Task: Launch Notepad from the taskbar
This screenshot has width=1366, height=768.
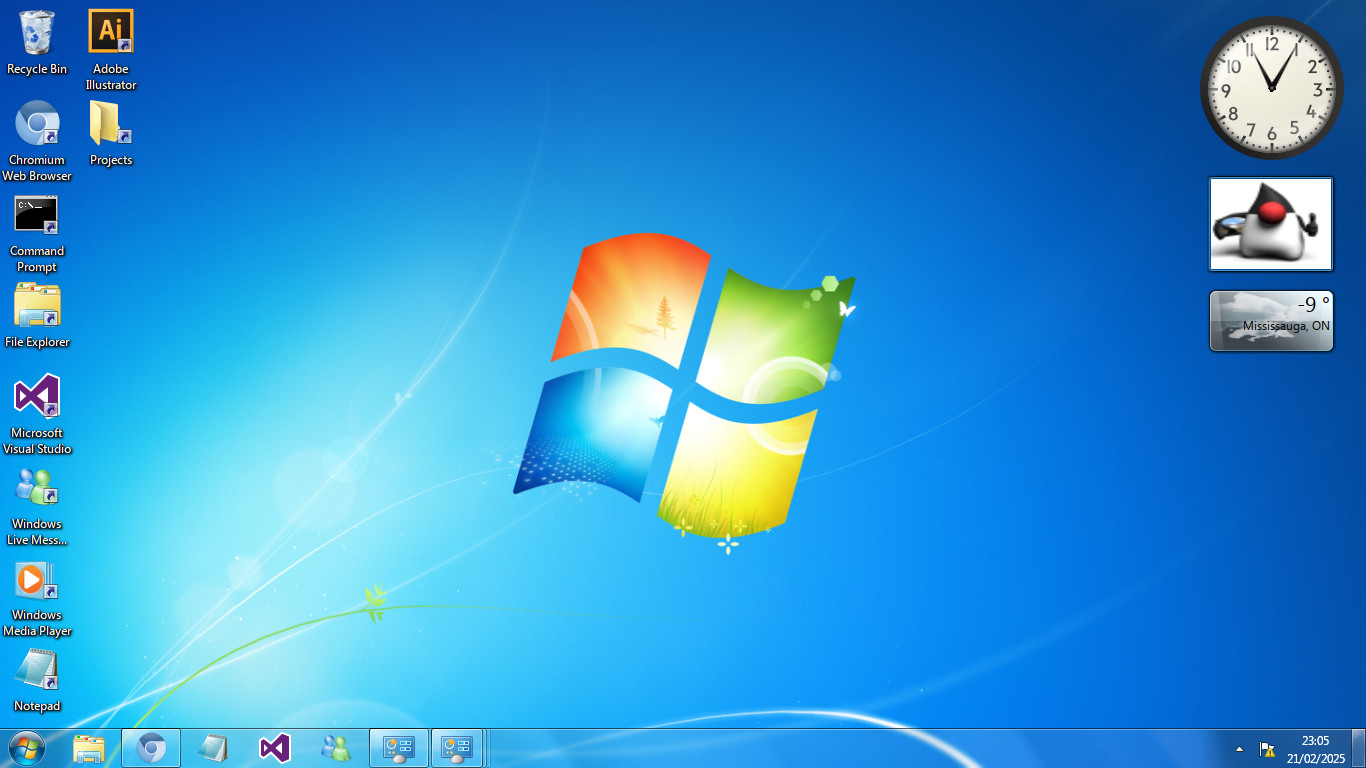Action: pos(213,748)
